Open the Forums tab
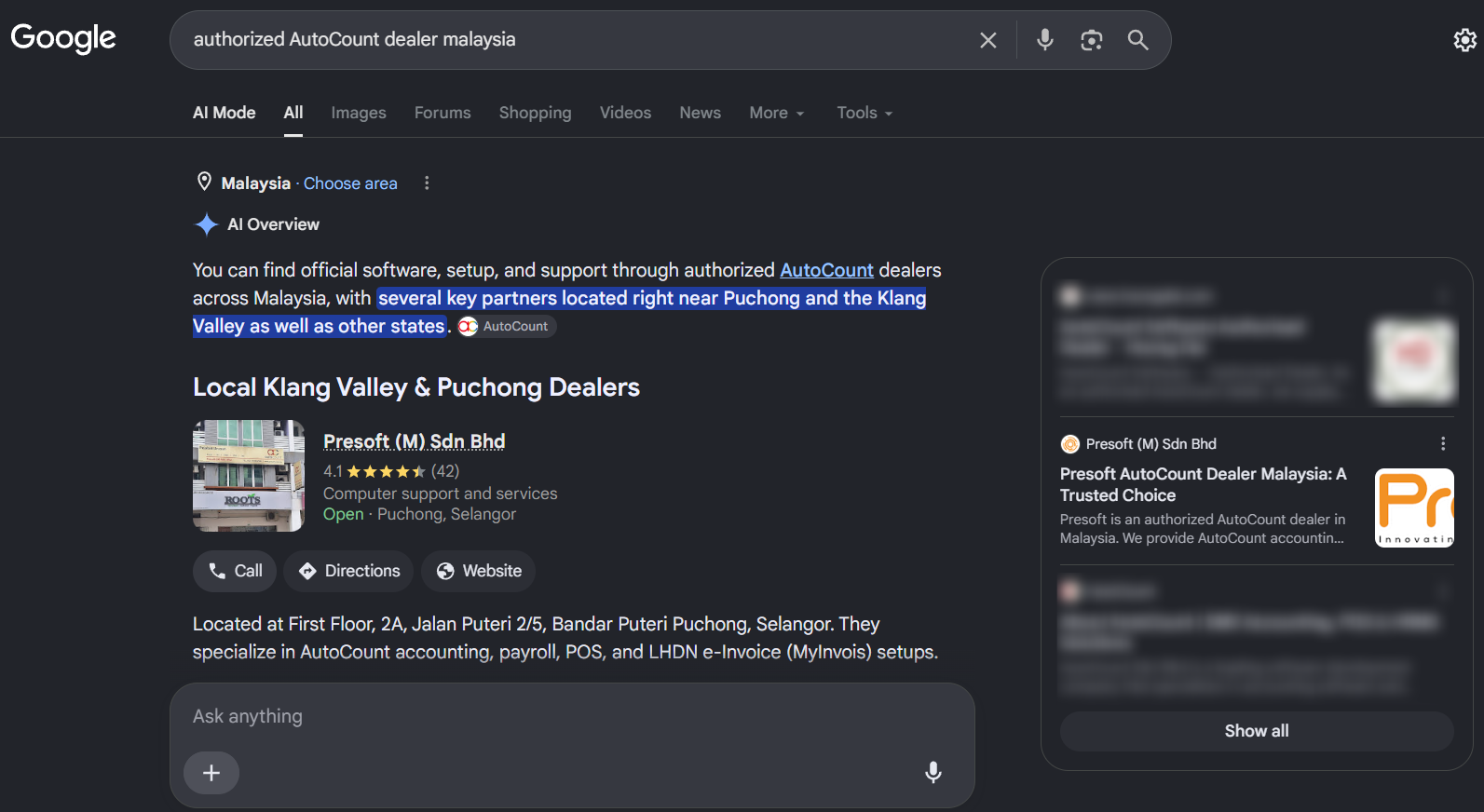The image size is (1484, 812). (x=442, y=113)
